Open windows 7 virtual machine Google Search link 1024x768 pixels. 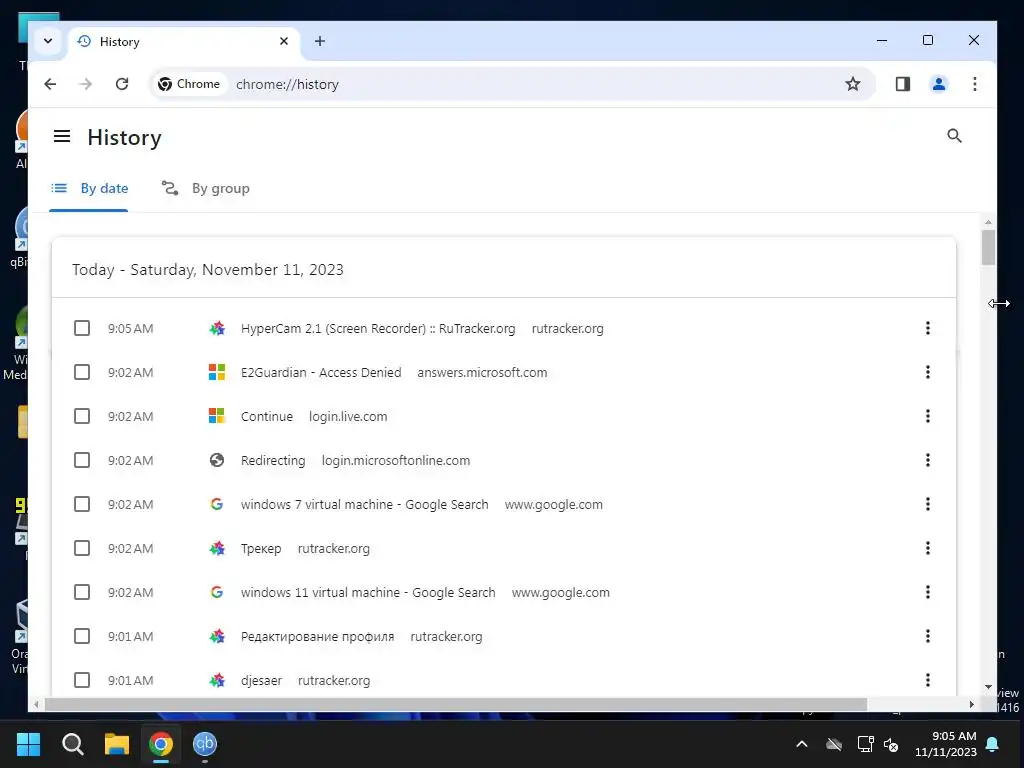364,504
